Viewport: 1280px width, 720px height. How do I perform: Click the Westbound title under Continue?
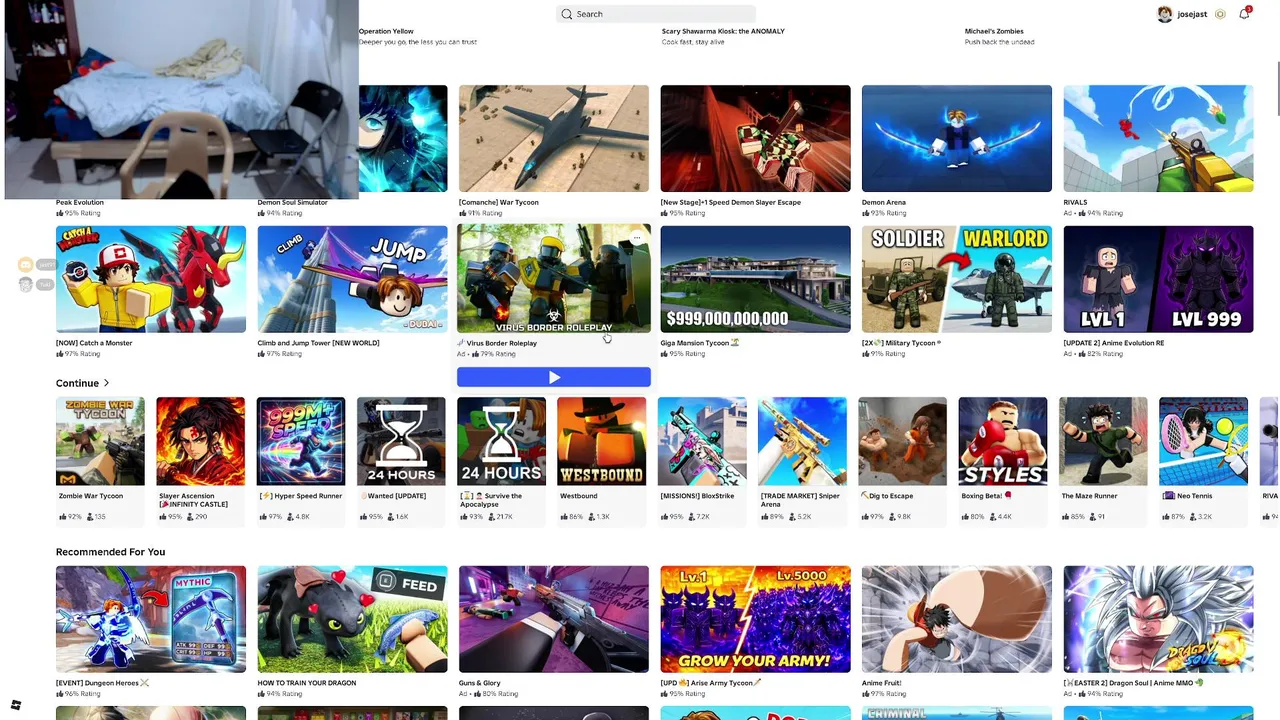(x=579, y=496)
